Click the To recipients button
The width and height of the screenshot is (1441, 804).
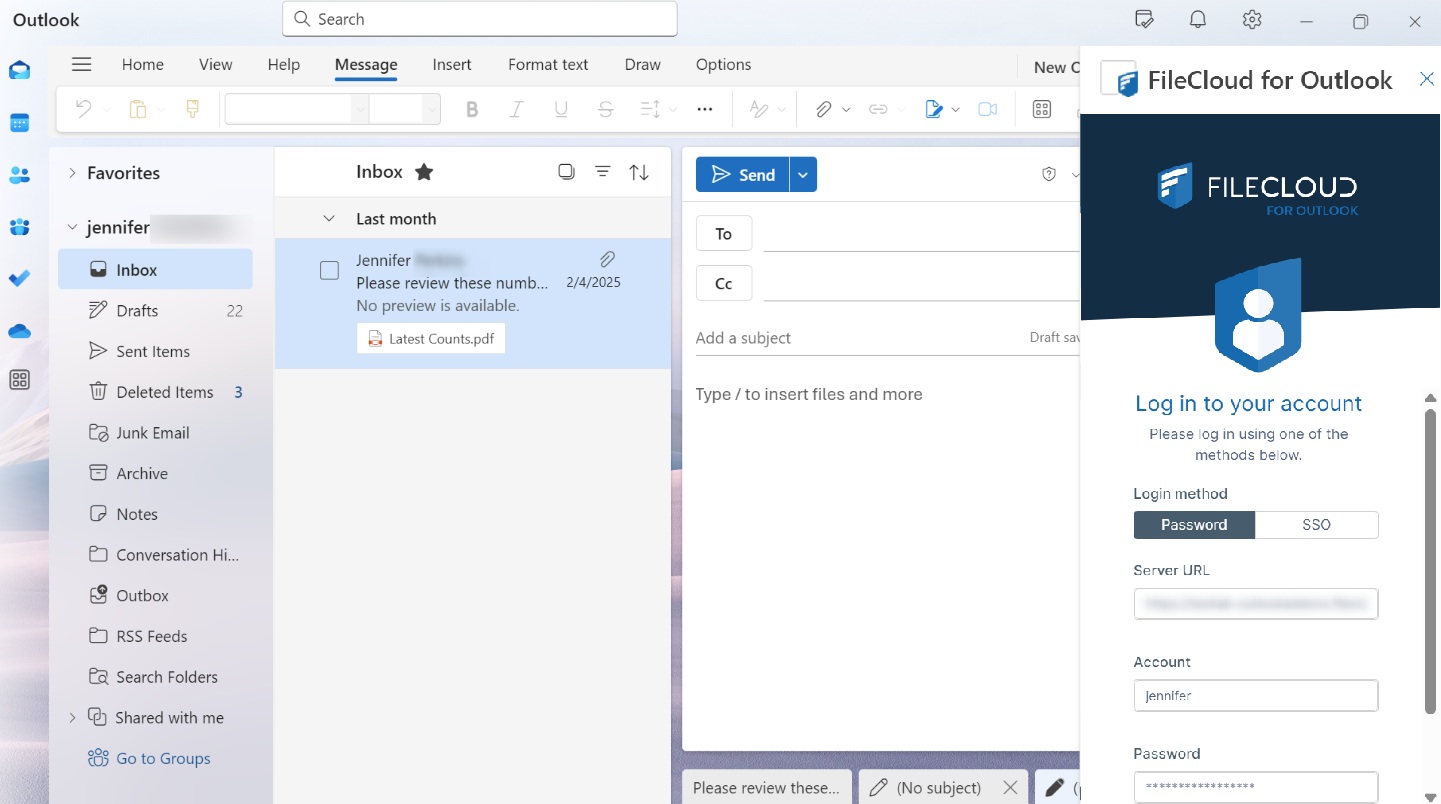point(724,234)
